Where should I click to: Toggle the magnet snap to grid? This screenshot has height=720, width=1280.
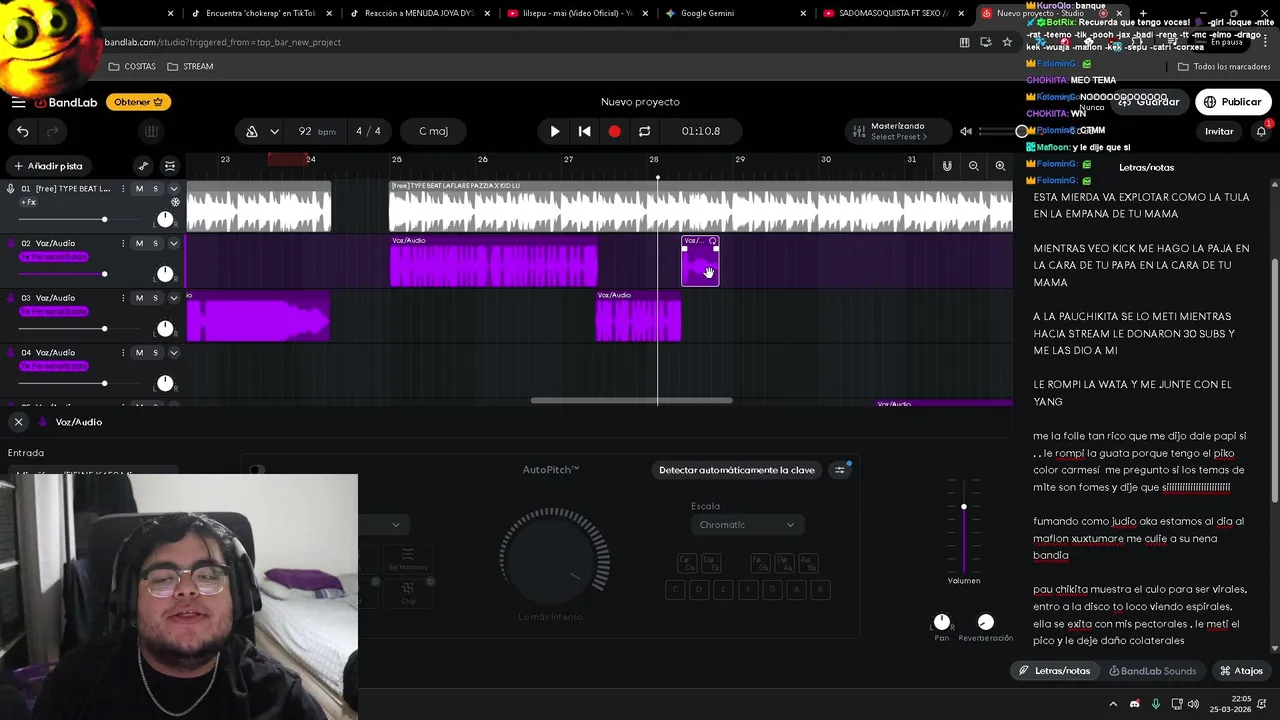(946, 166)
